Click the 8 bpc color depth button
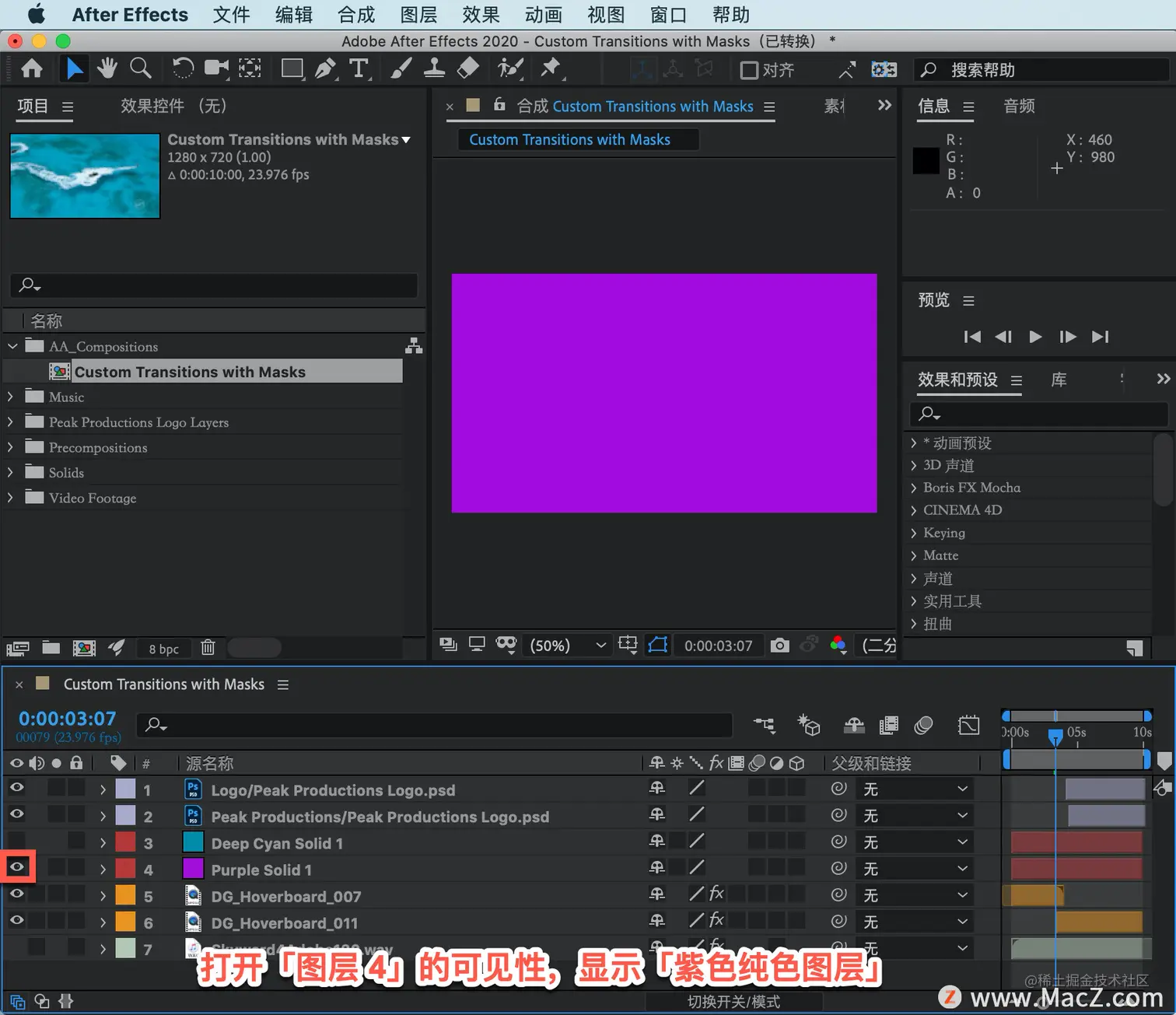 click(x=163, y=649)
